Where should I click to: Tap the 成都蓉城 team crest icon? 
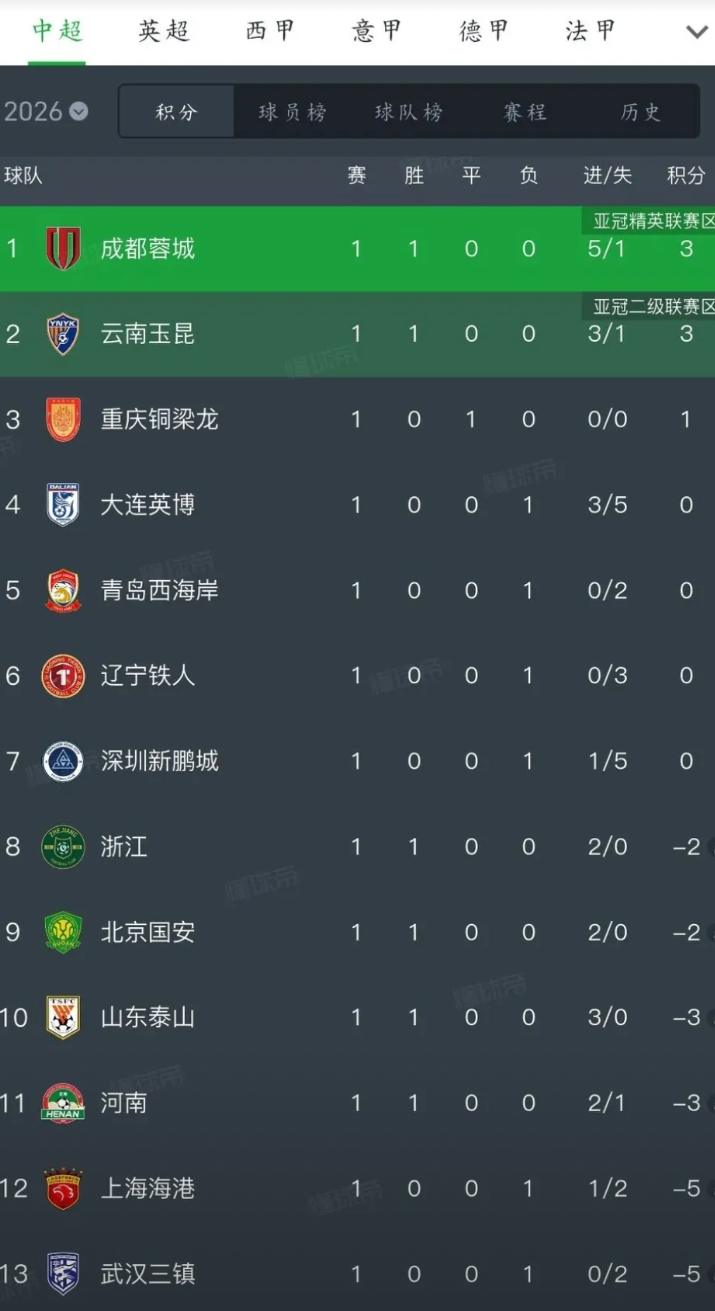pyautogui.click(x=63, y=248)
